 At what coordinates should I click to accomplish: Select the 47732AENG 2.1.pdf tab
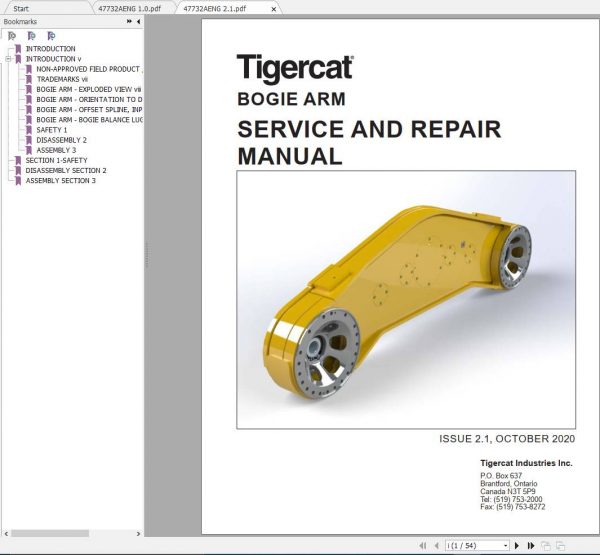tap(215, 8)
